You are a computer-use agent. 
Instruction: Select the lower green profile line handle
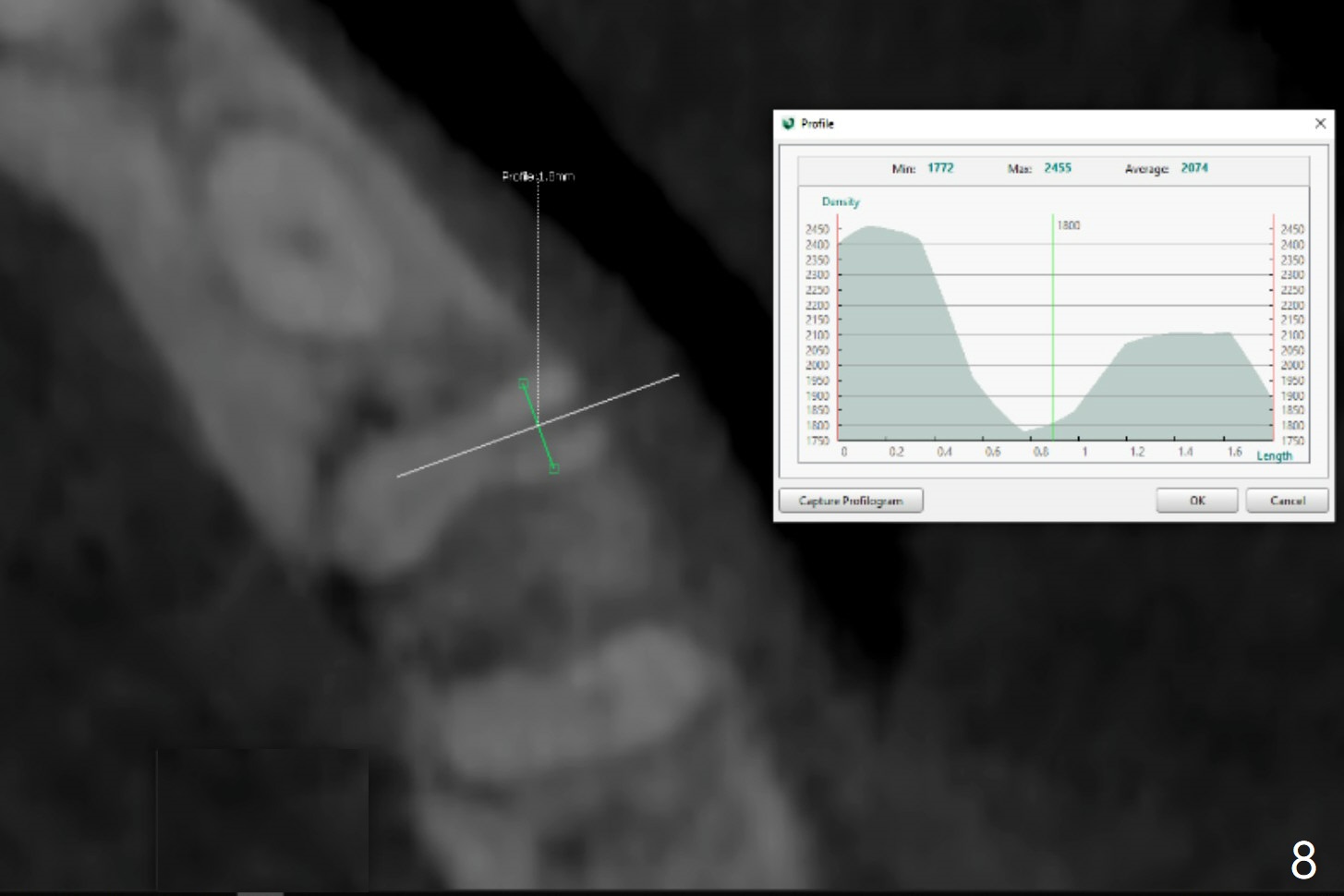[x=553, y=468]
